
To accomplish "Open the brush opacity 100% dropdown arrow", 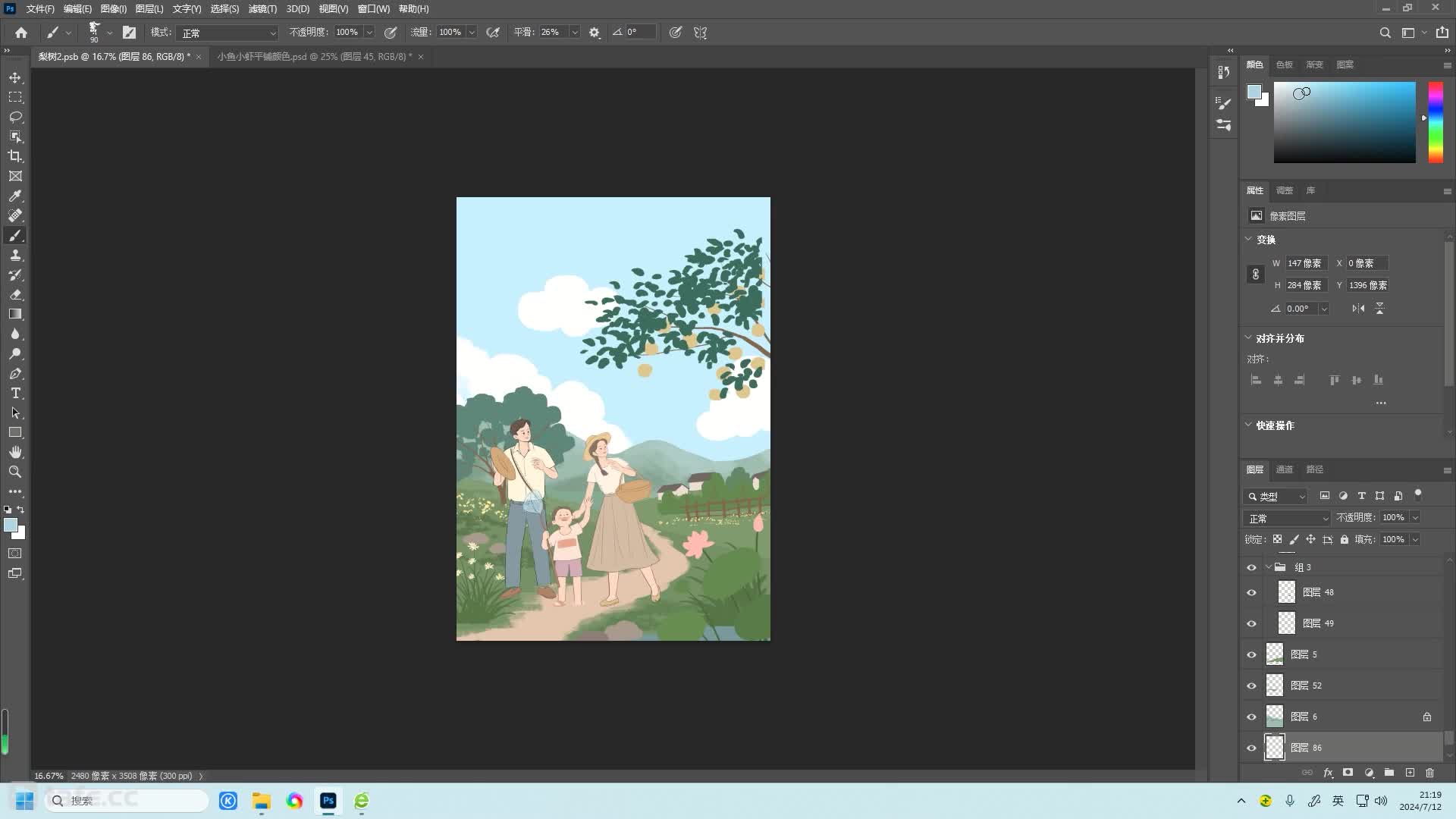I will 369,33.
